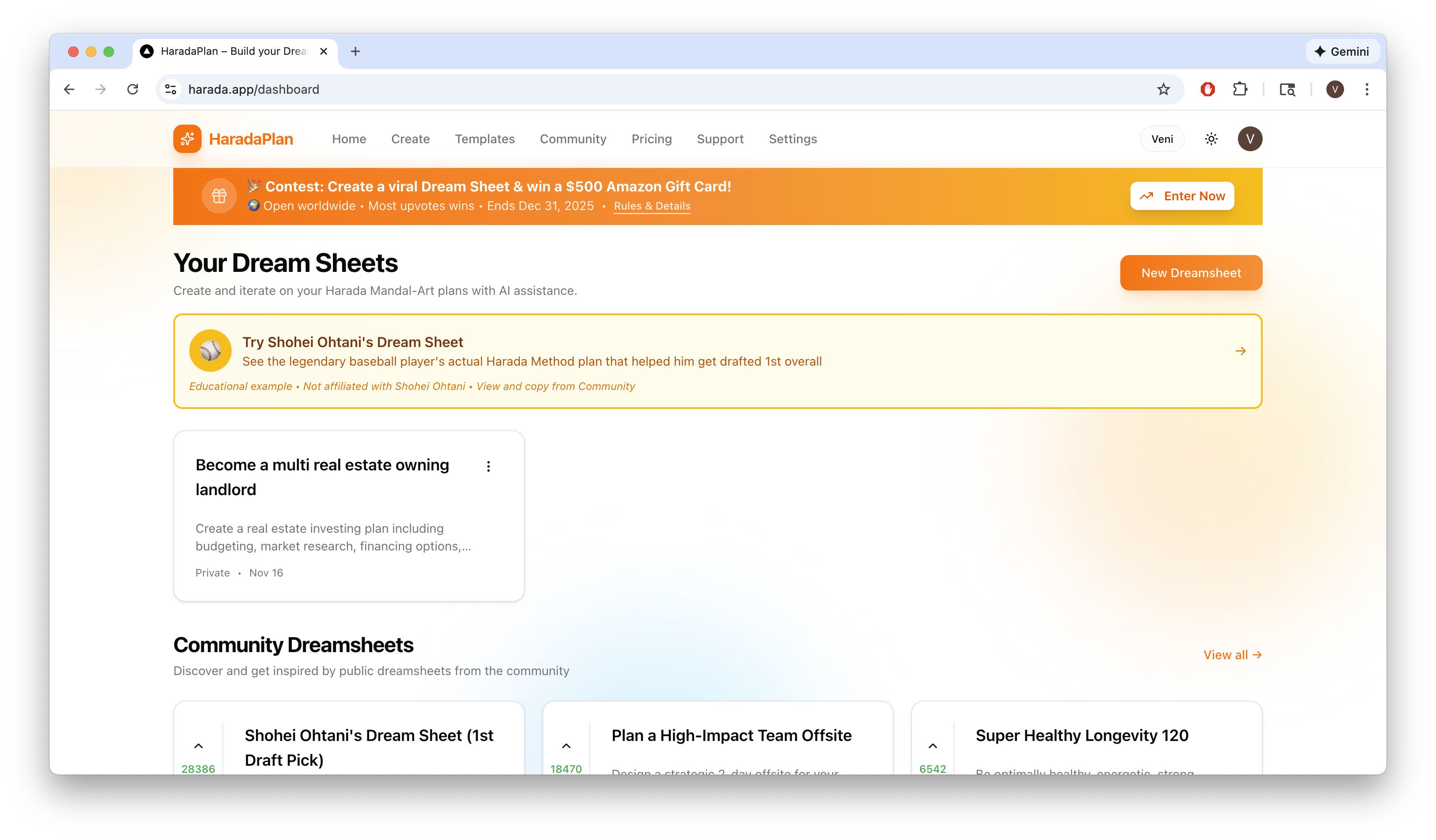The image size is (1436, 840).
Task: Open the Rules & Details link
Action: [x=652, y=206]
